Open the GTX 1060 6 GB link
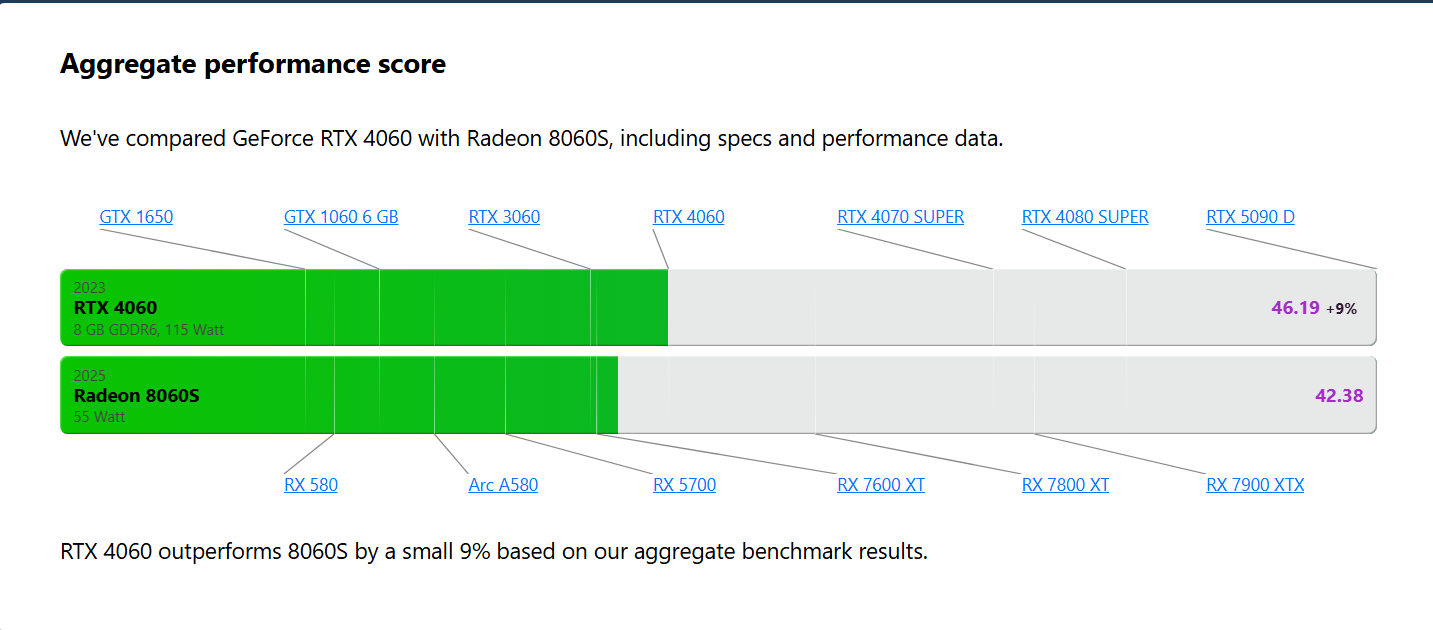Viewport: 1433px width, 630px height. click(x=341, y=217)
